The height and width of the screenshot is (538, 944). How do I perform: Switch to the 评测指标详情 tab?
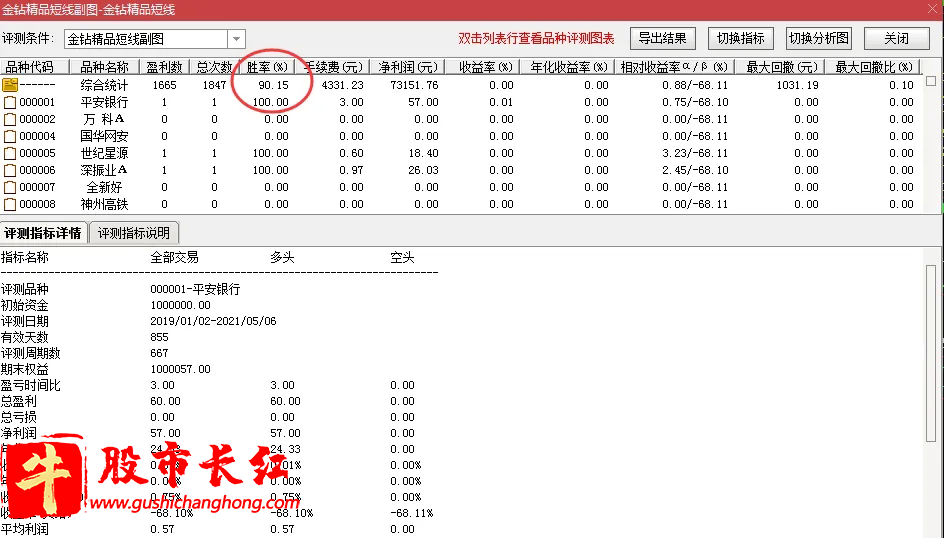43,233
